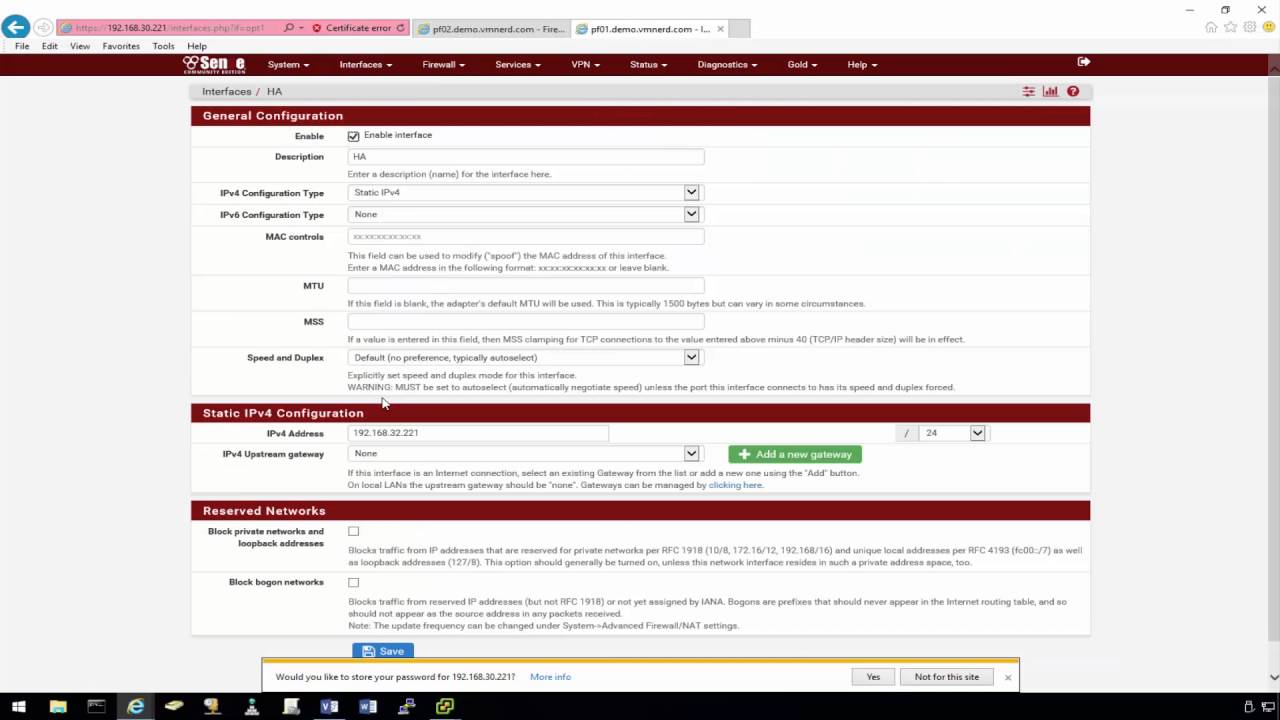The height and width of the screenshot is (720, 1280).
Task: Click the IE smiley feedback icon
Action: point(1267,27)
